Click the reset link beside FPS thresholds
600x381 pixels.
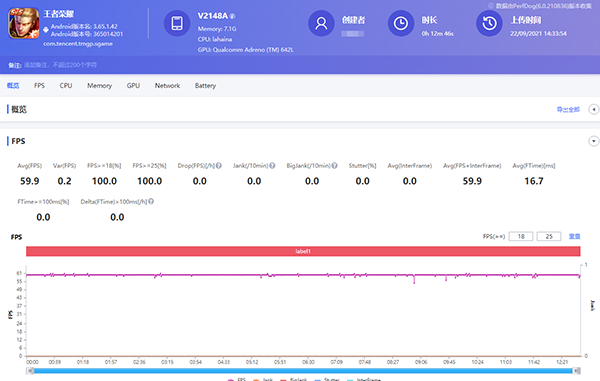(x=574, y=236)
